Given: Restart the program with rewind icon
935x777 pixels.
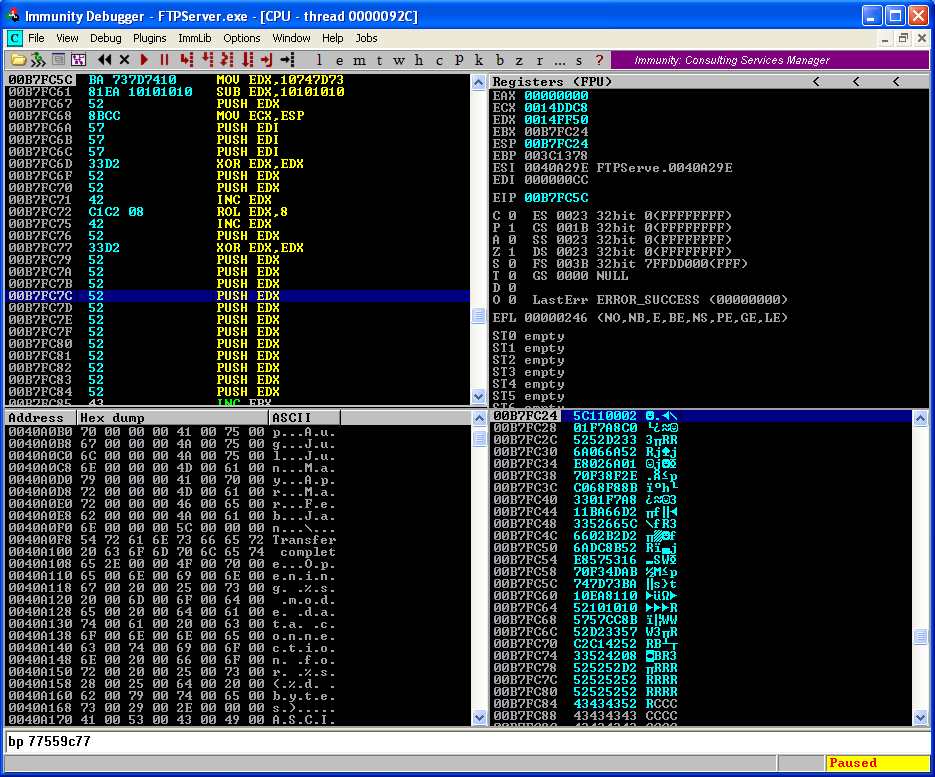Looking at the screenshot, I should pos(104,60).
